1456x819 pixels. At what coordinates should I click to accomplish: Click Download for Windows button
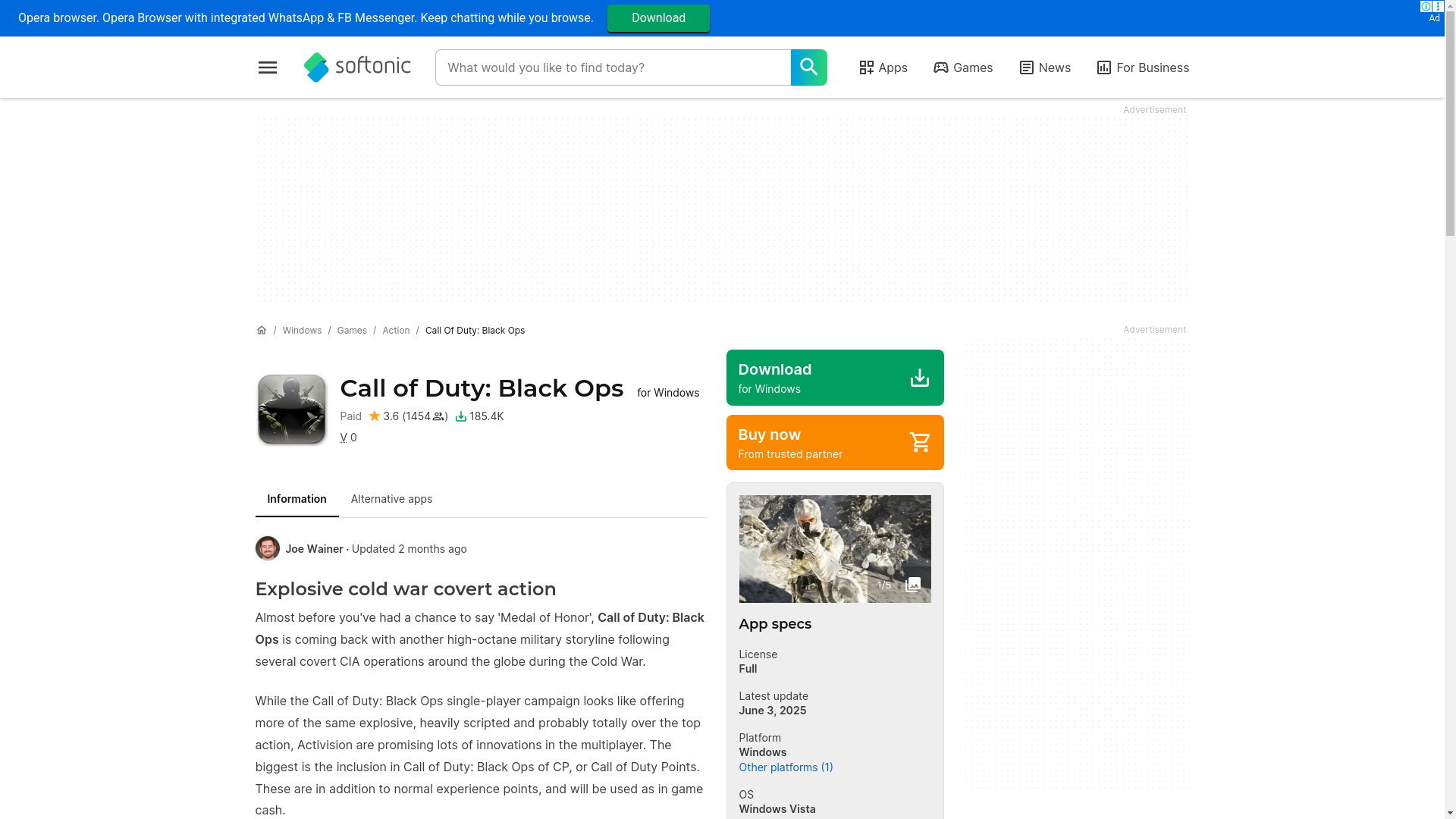click(835, 378)
